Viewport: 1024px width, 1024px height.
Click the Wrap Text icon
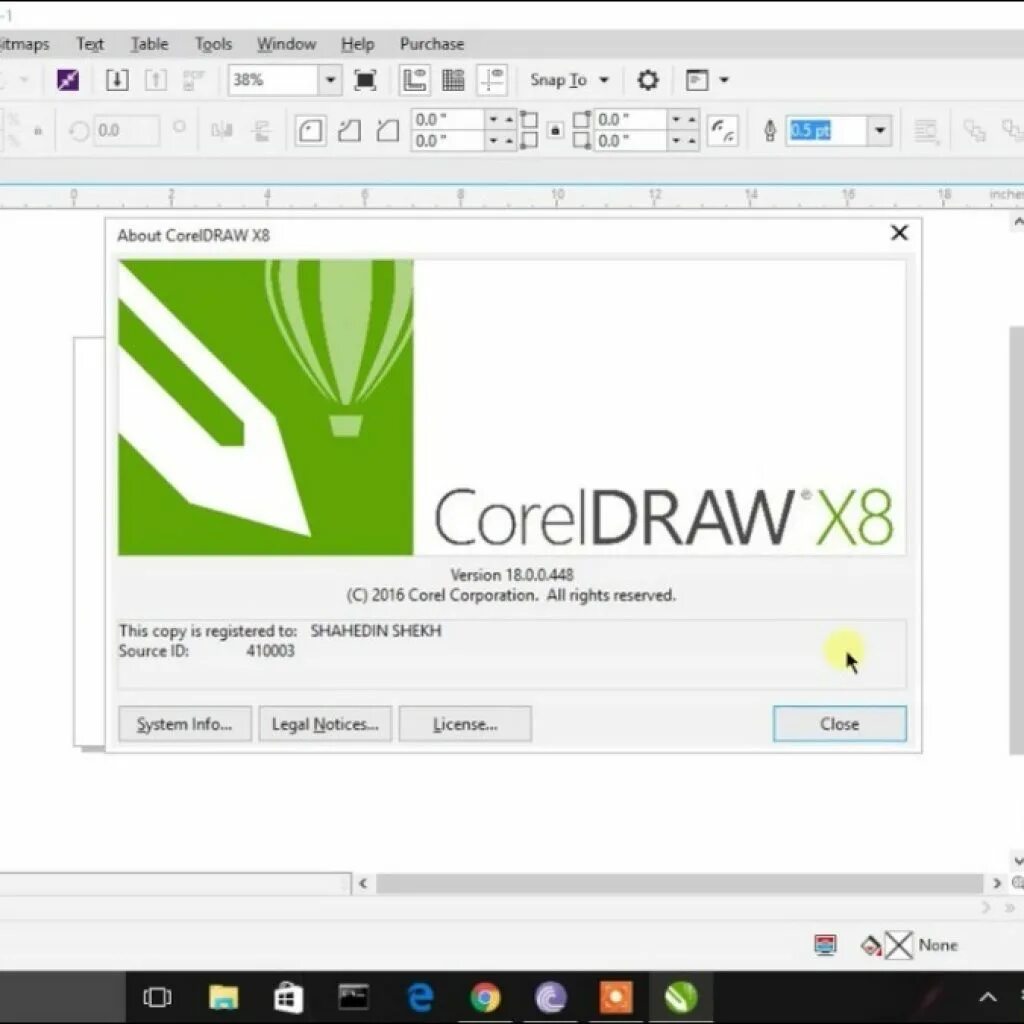click(925, 131)
